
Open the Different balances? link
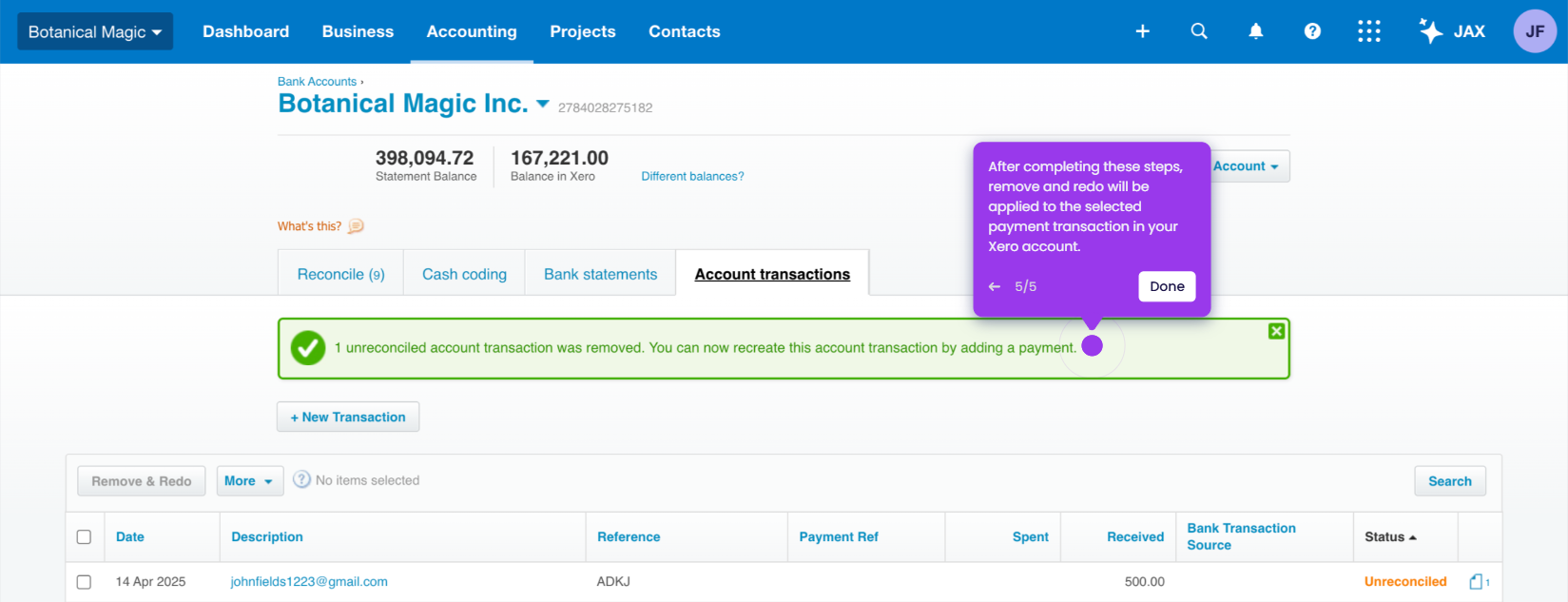(692, 176)
